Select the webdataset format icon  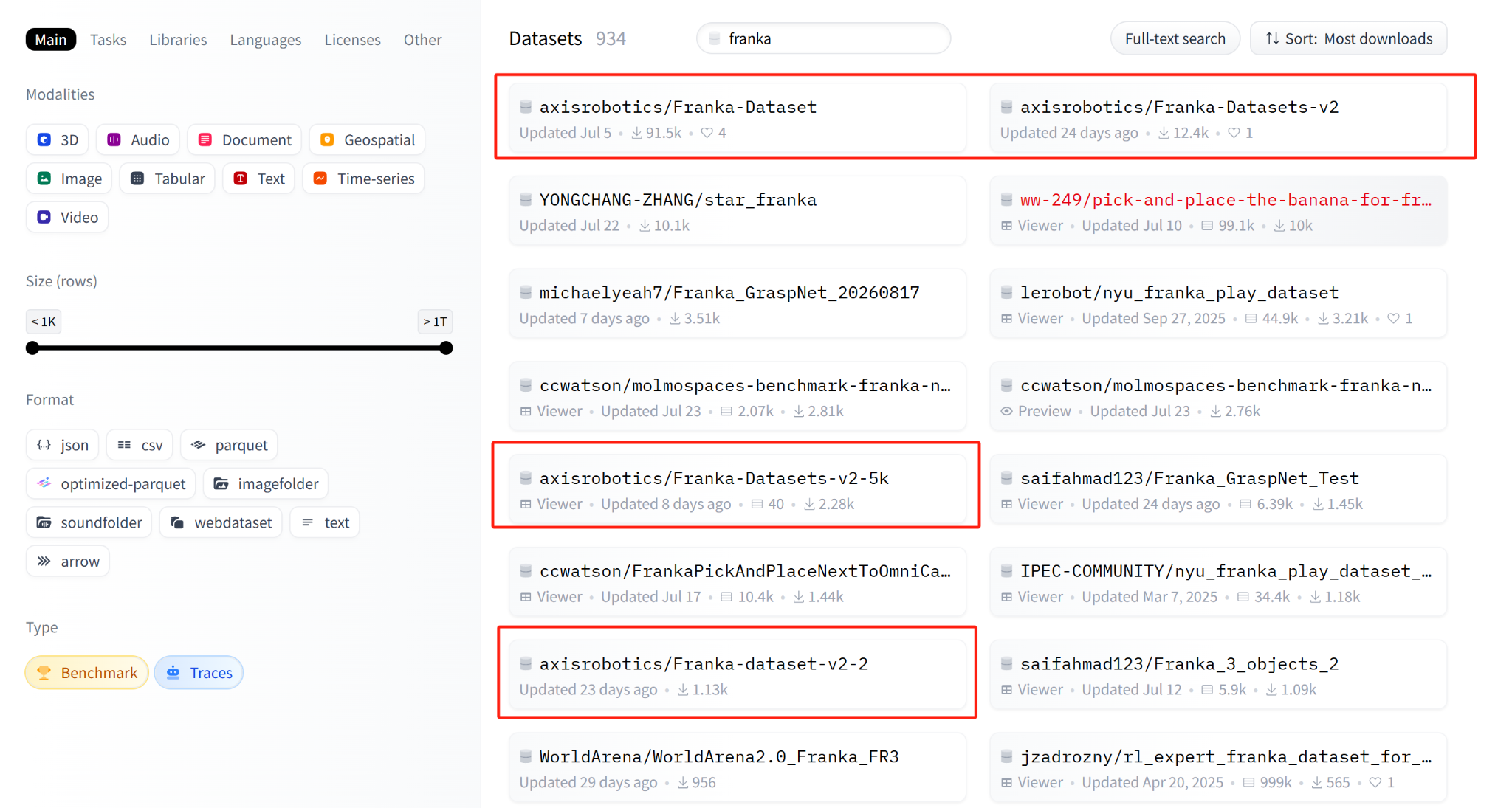click(177, 522)
